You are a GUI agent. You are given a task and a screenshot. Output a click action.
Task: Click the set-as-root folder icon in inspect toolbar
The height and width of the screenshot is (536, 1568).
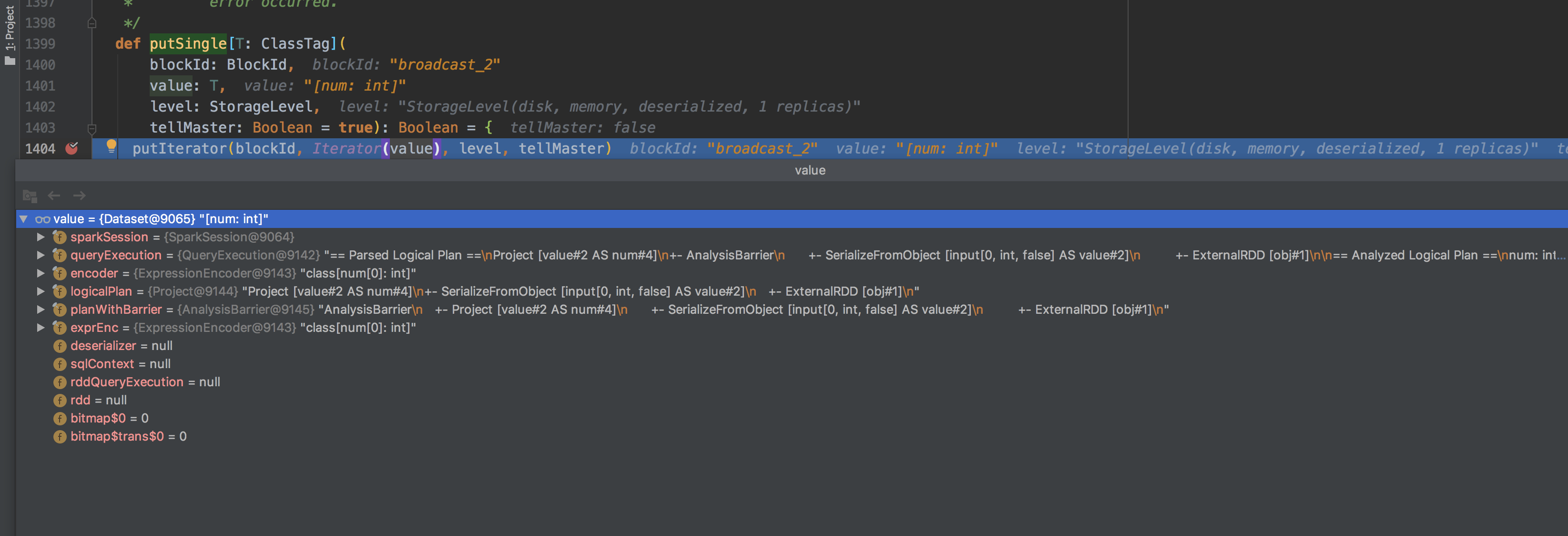coord(29,196)
